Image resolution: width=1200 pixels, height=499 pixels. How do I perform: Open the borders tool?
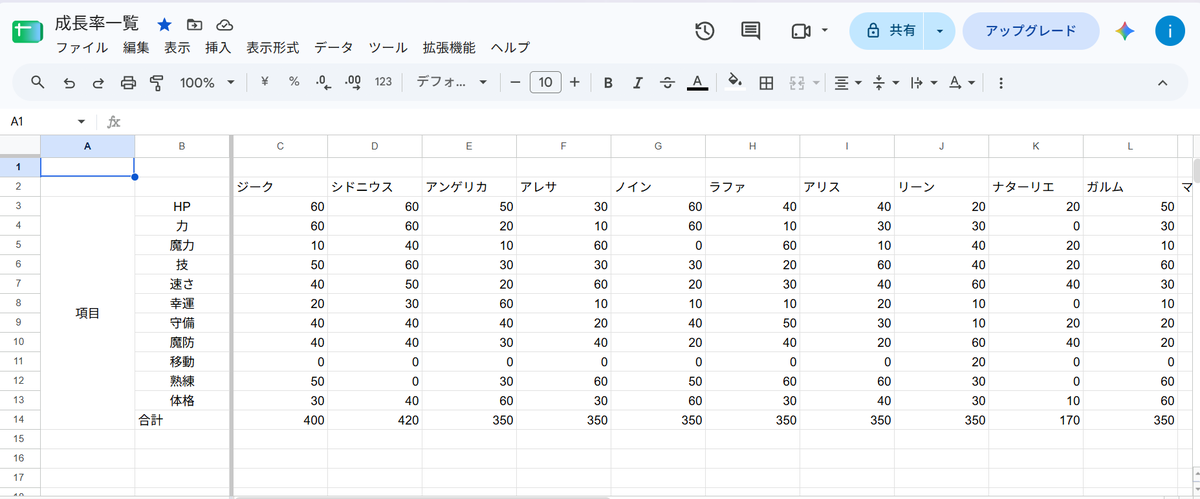[x=767, y=82]
